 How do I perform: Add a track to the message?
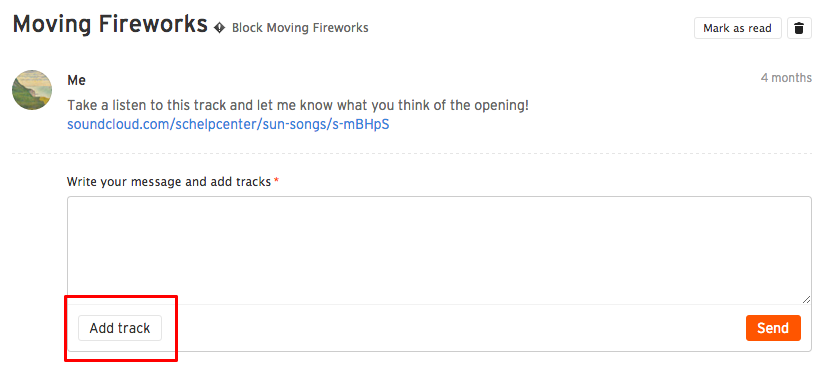click(x=120, y=328)
